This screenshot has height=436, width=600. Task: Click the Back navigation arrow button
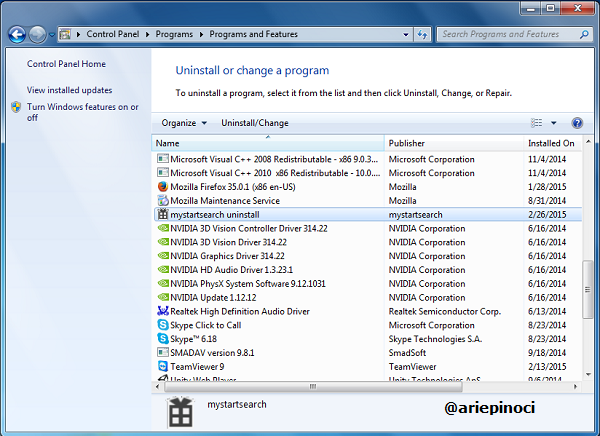coord(17,35)
